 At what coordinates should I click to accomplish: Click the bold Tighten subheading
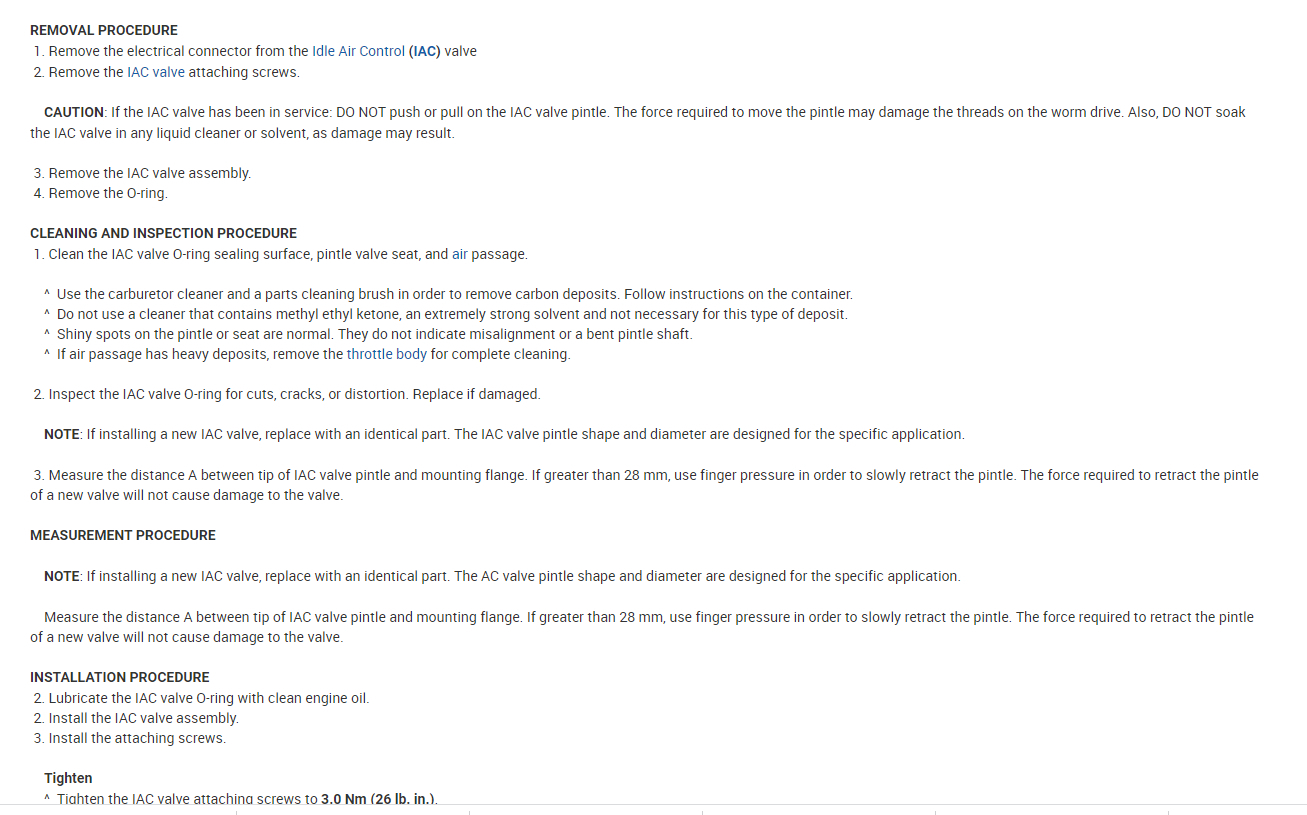pyautogui.click(x=68, y=778)
